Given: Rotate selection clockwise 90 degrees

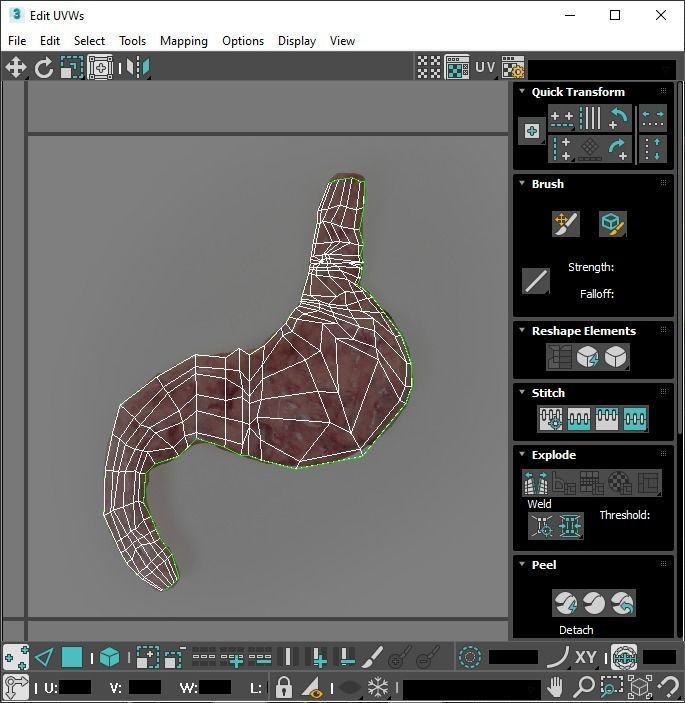Looking at the screenshot, I should click(619, 149).
